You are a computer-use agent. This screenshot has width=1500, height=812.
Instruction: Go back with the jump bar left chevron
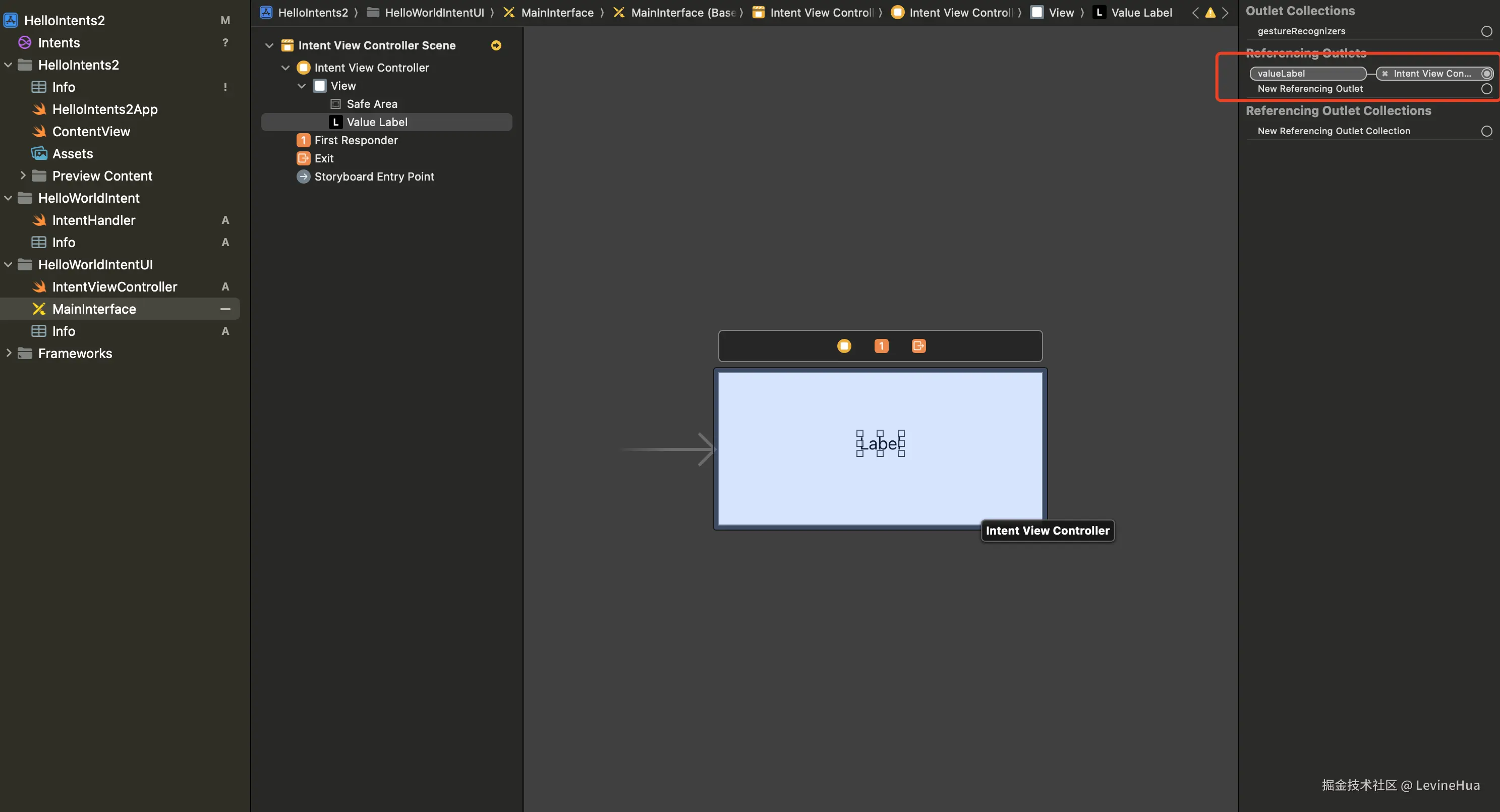click(1195, 13)
